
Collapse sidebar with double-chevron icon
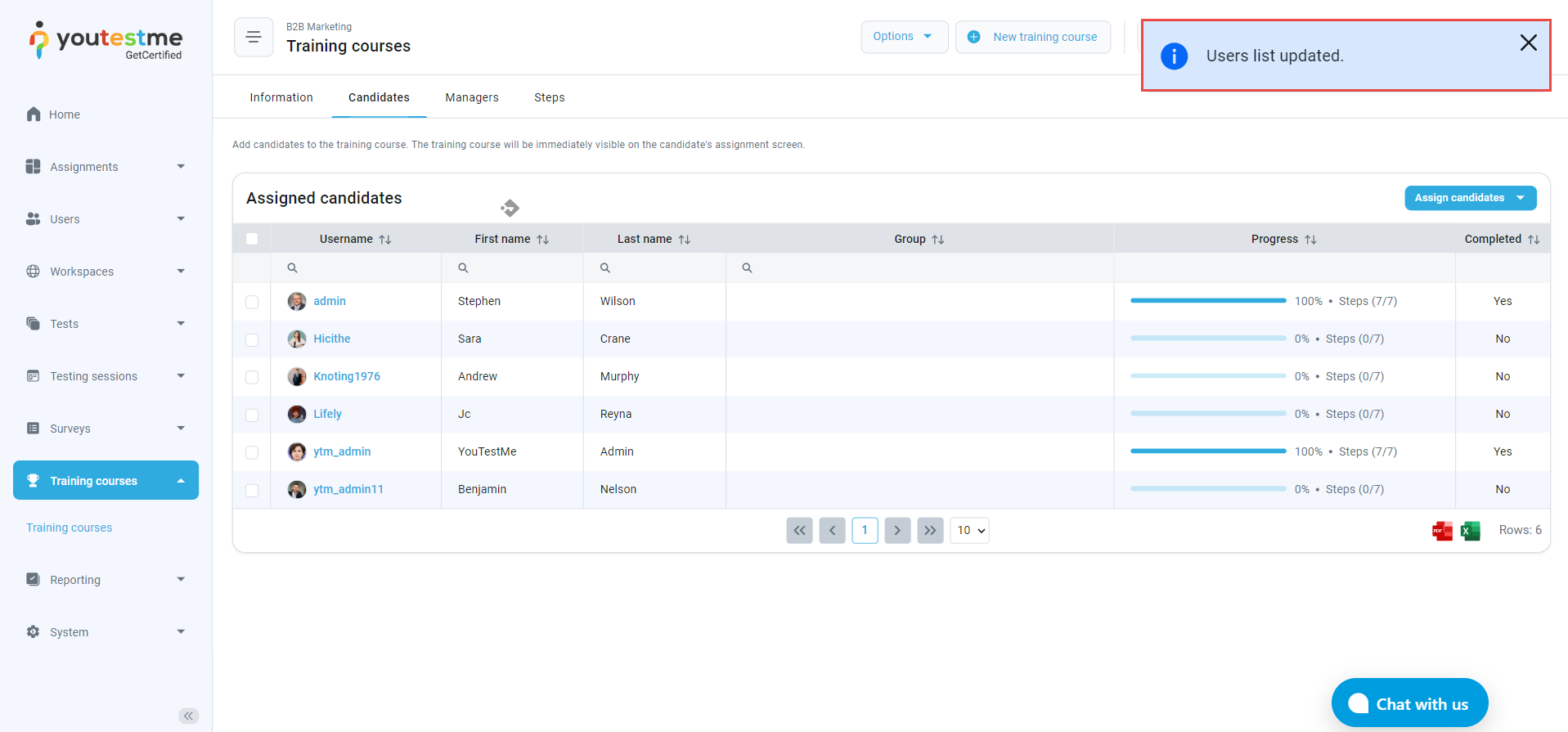coord(188,716)
